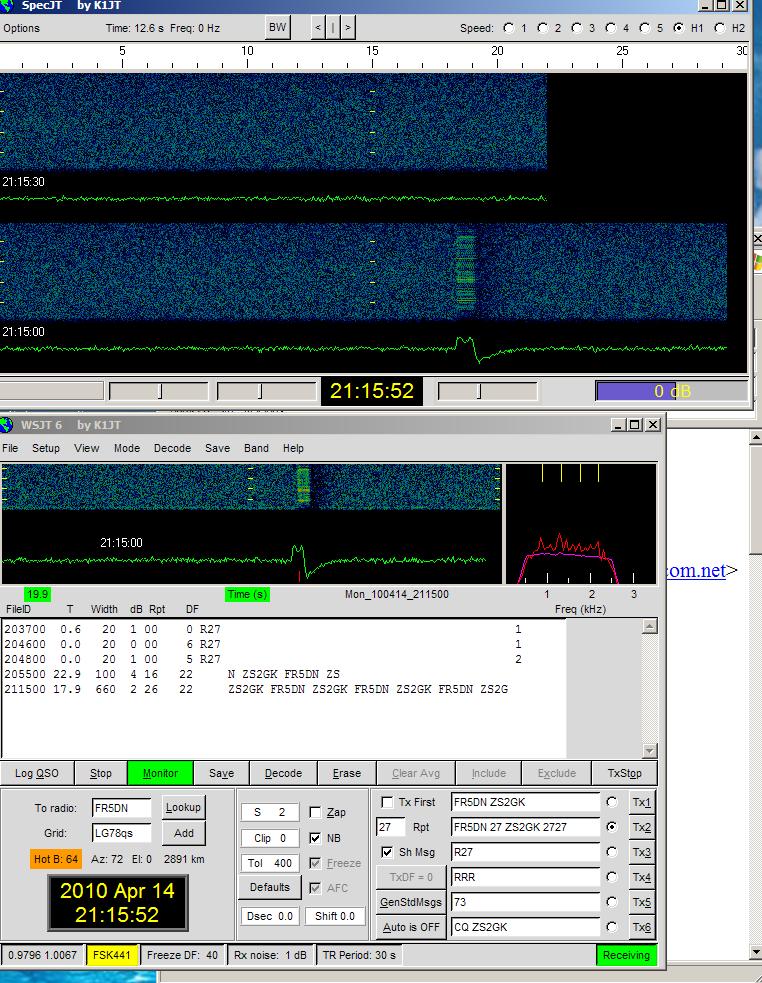This screenshot has width=762, height=983.
Task: Click the Tx1 transmit button
Action: (641, 803)
